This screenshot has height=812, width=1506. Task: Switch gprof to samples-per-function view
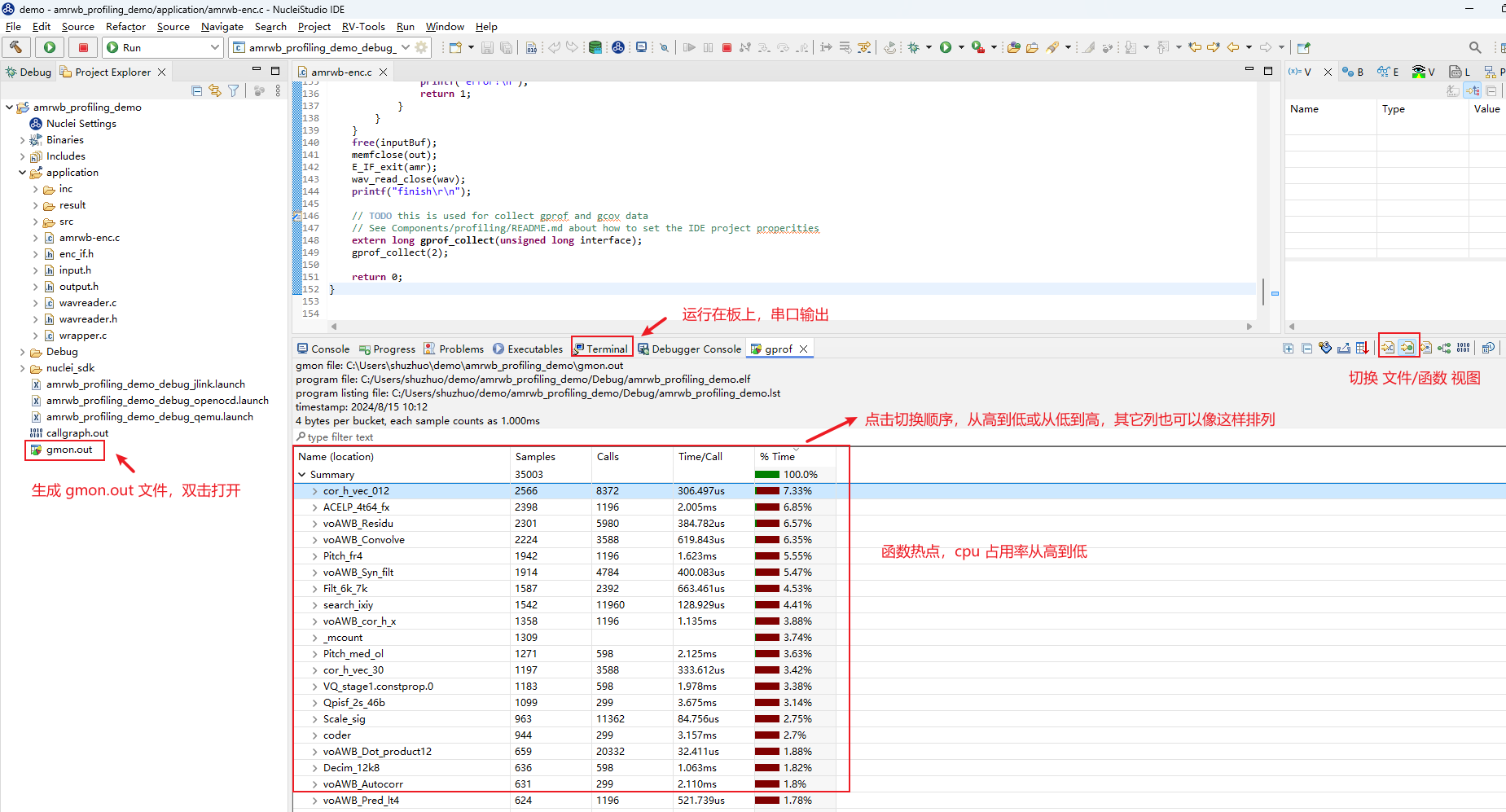[x=1407, y=348]
